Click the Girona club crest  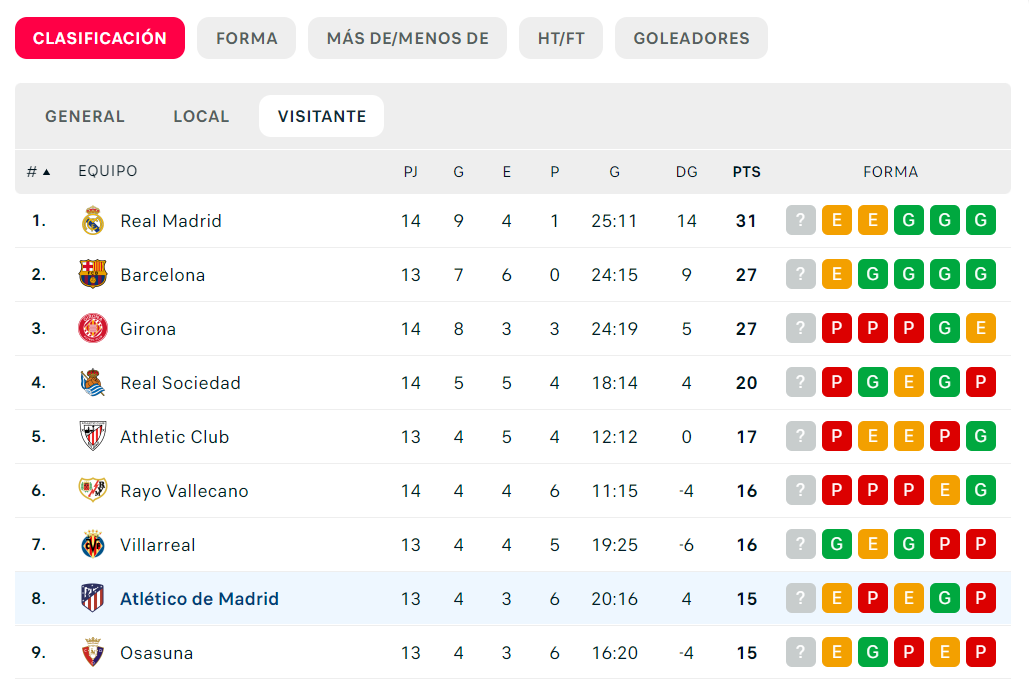coord(92,328)
